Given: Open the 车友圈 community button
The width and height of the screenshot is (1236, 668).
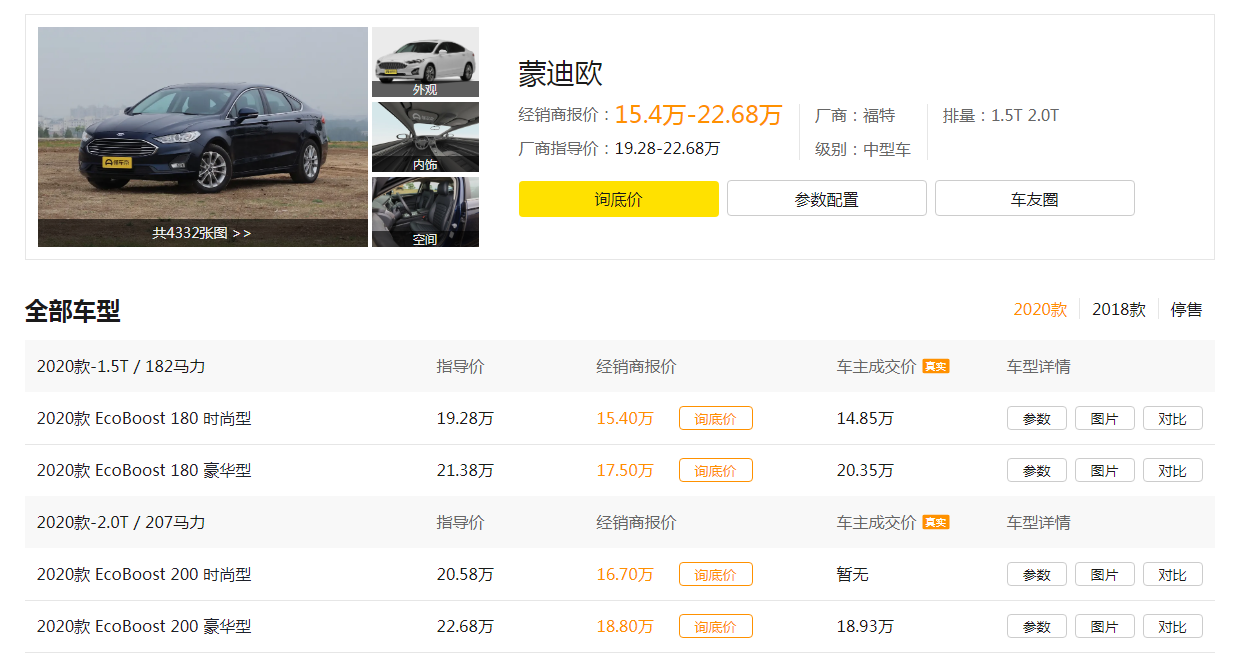Looking at the screenshot, I should 1035,198.
